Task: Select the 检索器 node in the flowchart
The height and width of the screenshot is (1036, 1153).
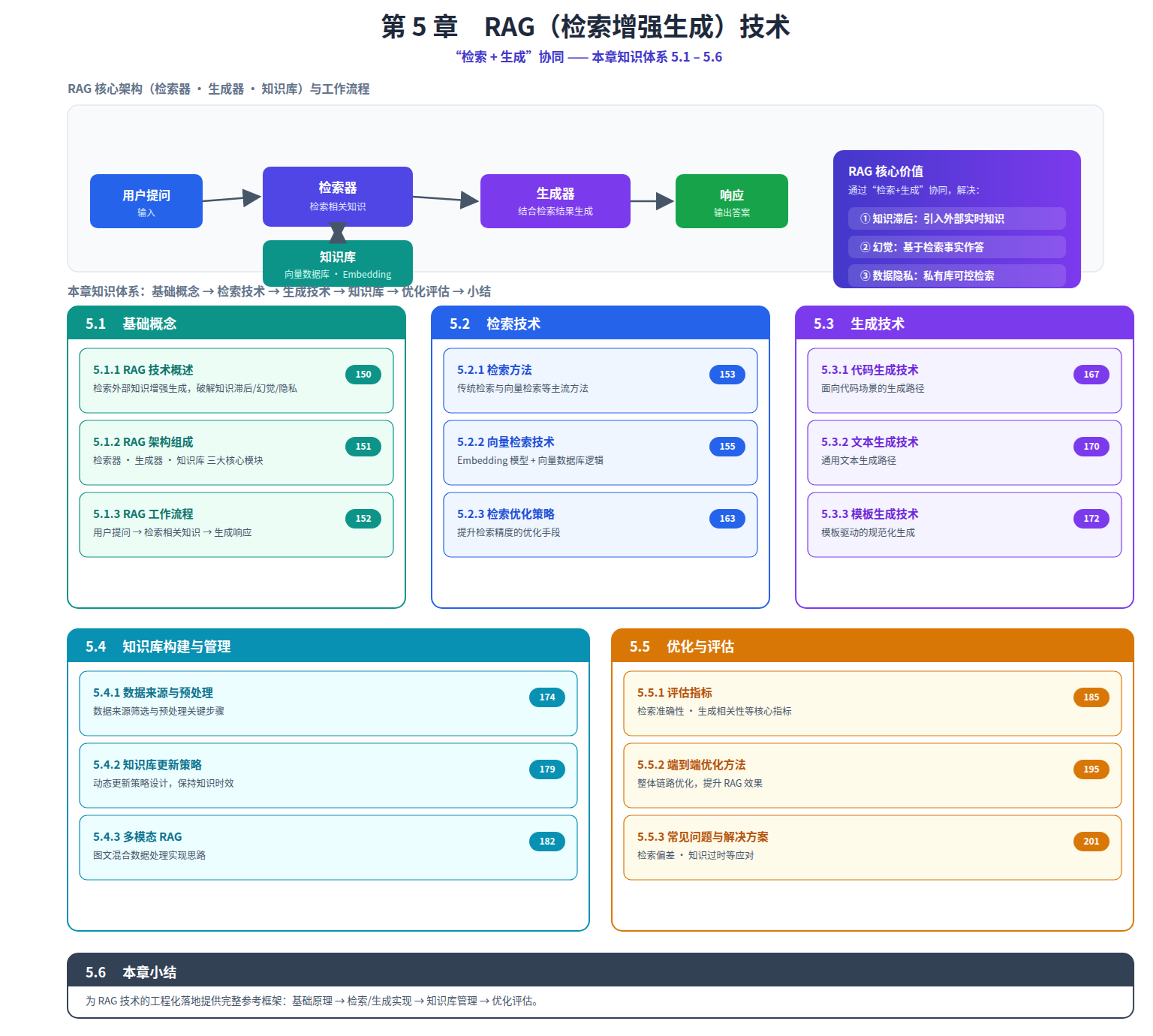Action: 338,197
